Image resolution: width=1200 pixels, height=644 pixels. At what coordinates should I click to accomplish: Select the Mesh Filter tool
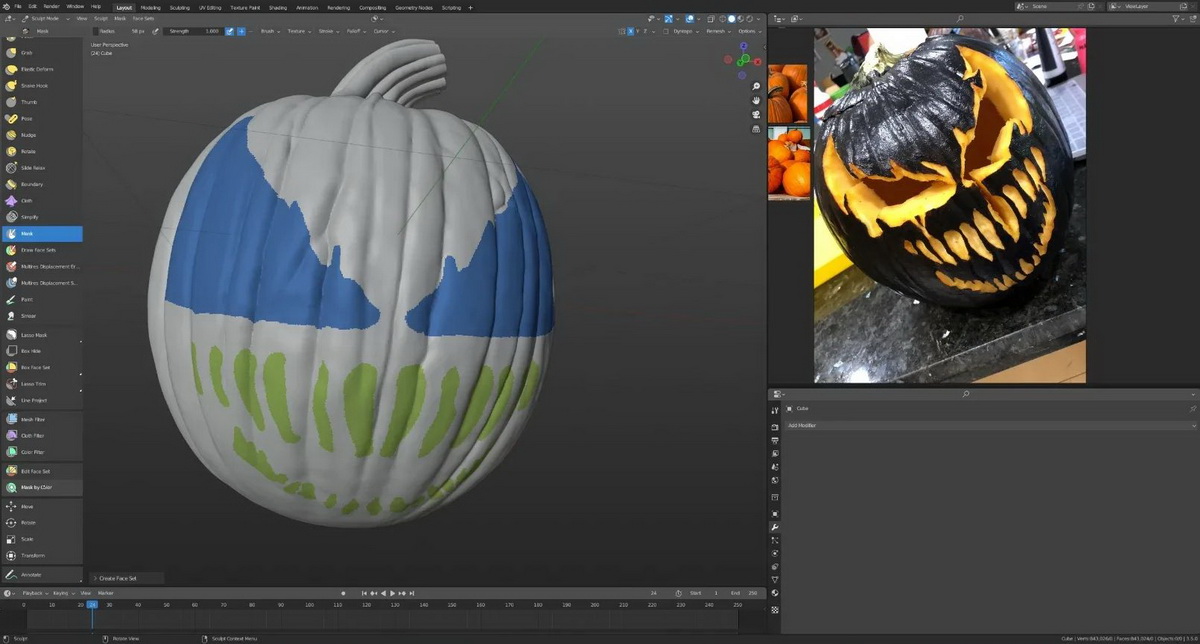[41, 419]
